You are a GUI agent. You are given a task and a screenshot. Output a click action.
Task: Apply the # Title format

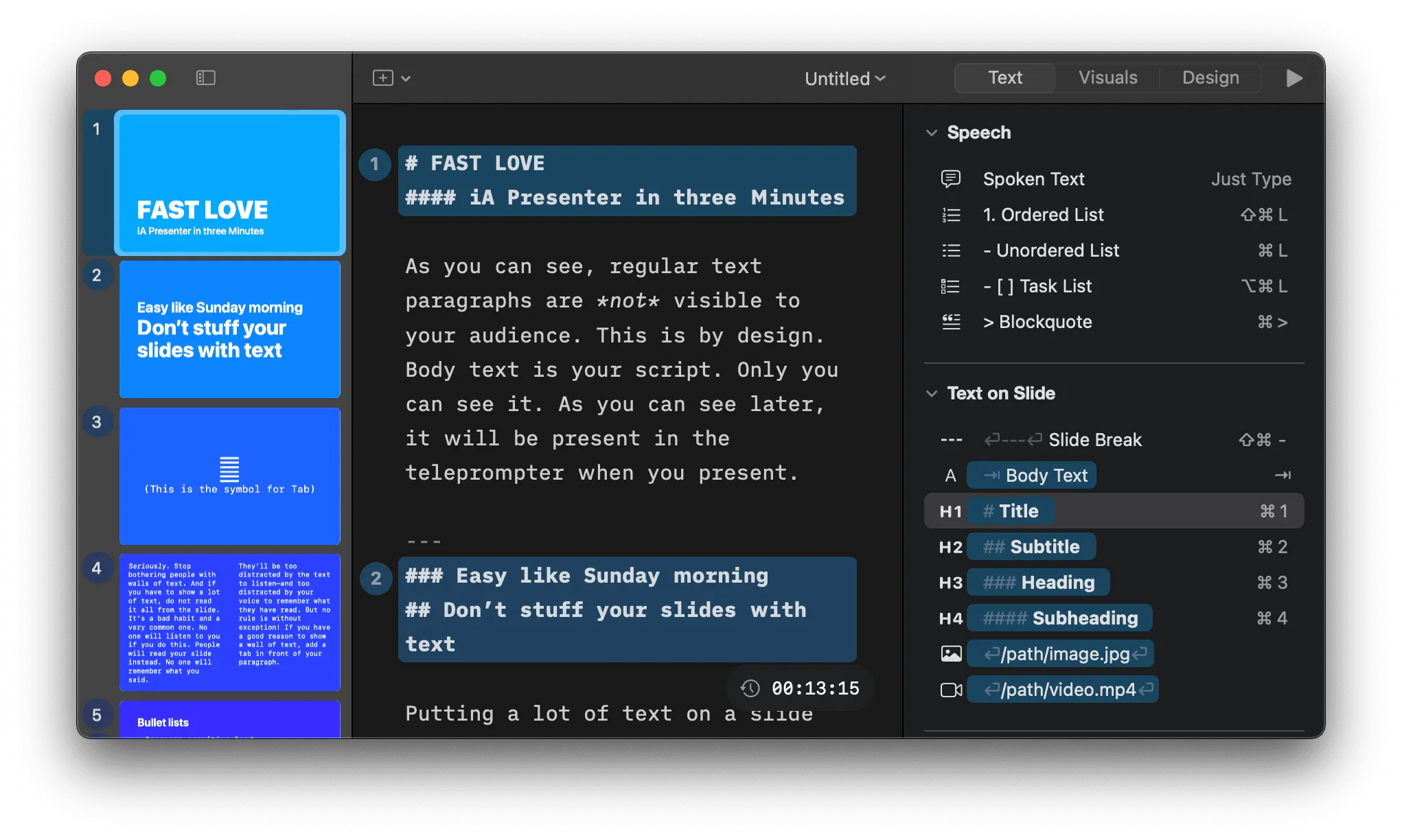[1010, 511]
